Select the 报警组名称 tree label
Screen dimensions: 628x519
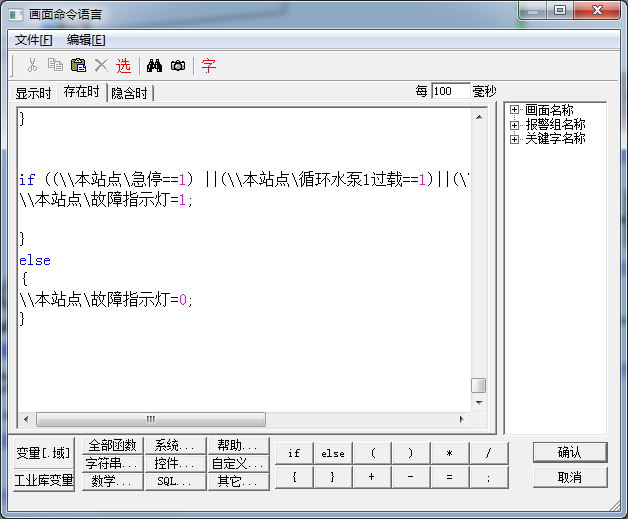tap(556, 125)
